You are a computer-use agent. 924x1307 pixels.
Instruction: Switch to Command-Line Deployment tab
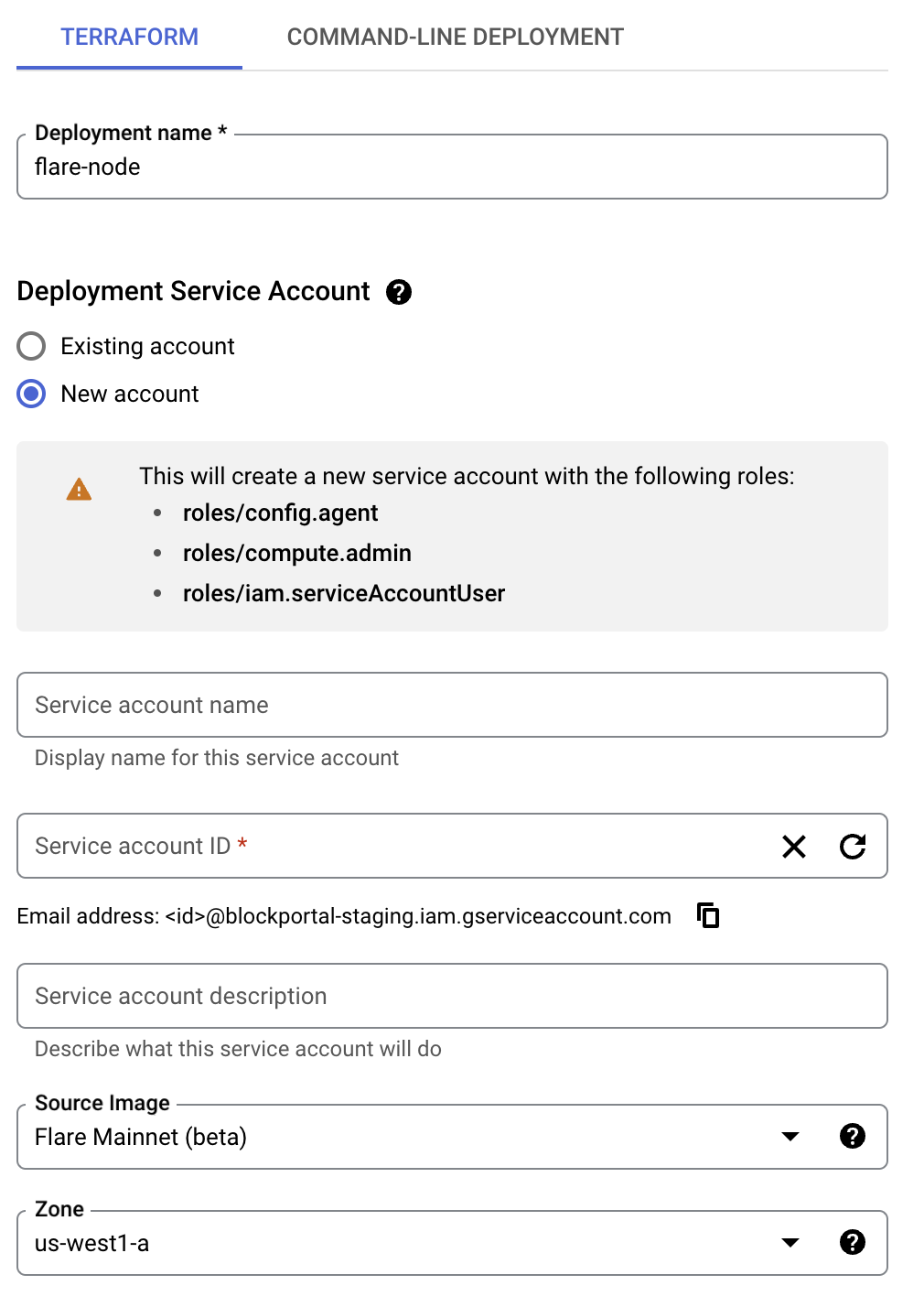click(x=455, y=38)
